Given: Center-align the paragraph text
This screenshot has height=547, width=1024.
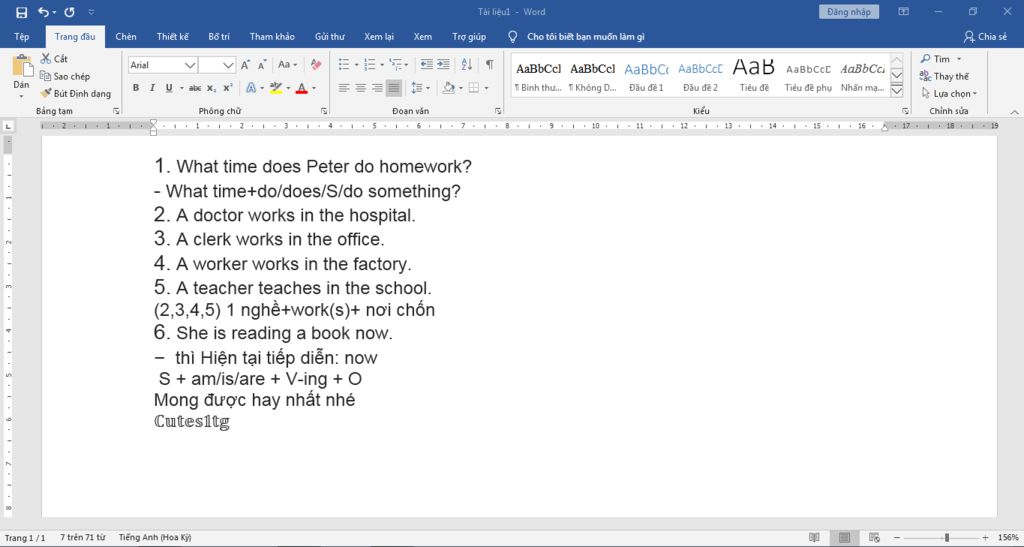Looking at the screenshot, I should pos(361,88).
